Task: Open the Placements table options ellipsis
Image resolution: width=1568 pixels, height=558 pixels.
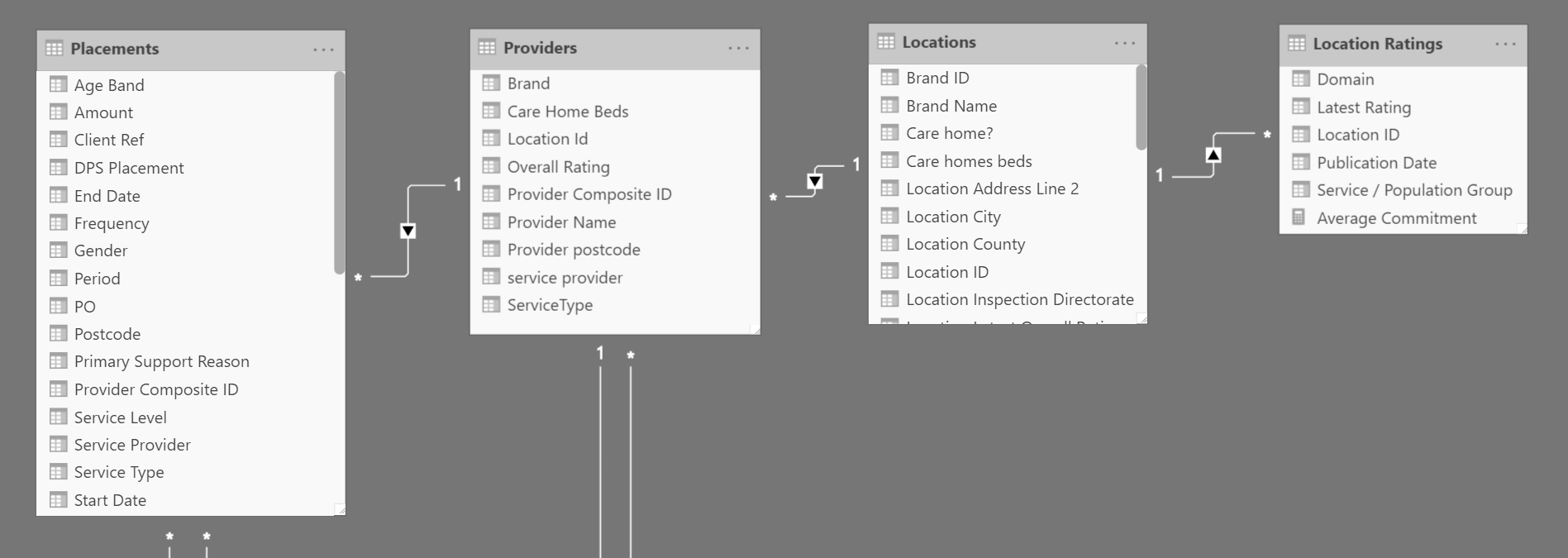Action: (x=323, y=50)
